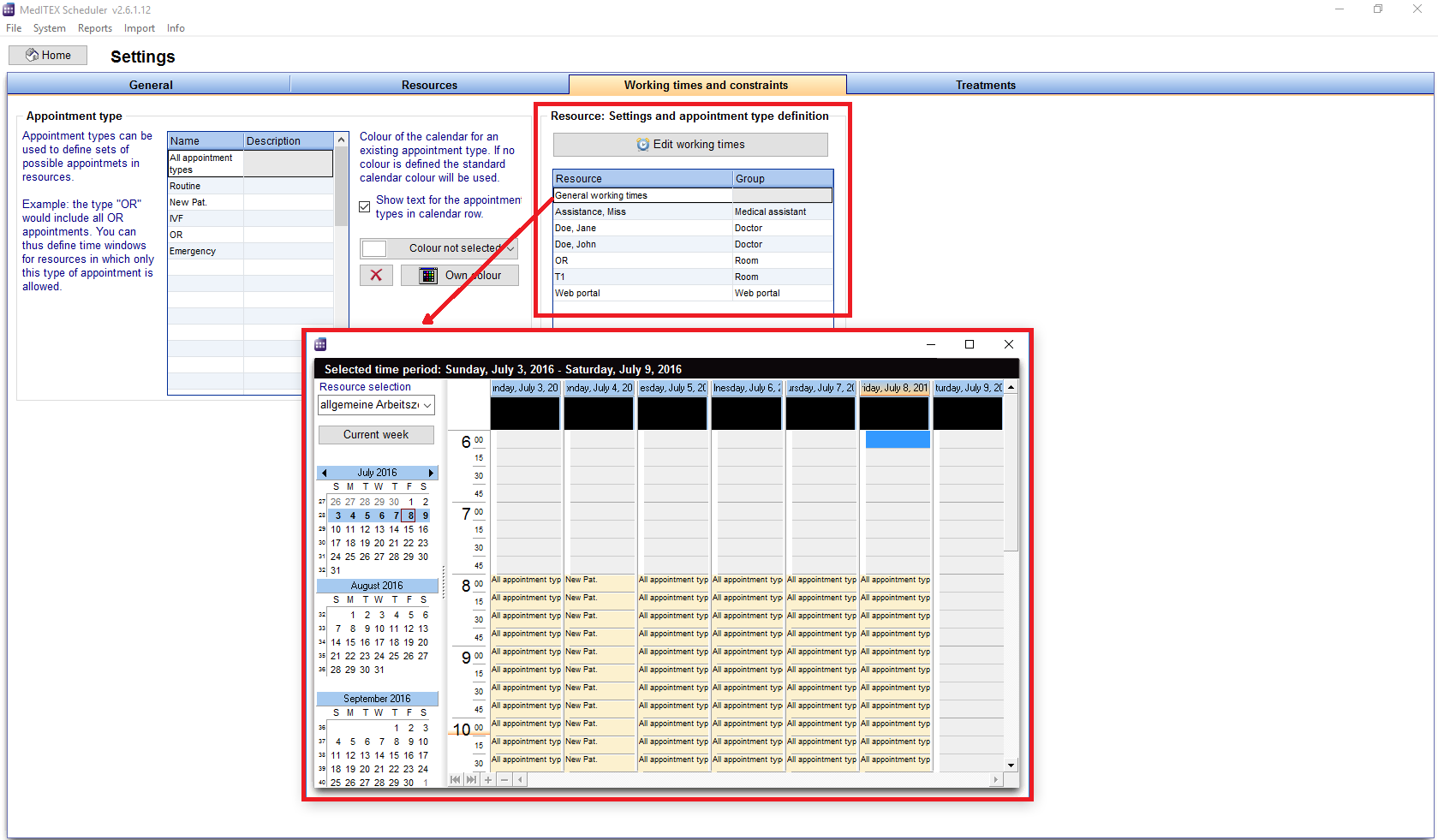Select T1 room resource row

[x=693, y=277]
